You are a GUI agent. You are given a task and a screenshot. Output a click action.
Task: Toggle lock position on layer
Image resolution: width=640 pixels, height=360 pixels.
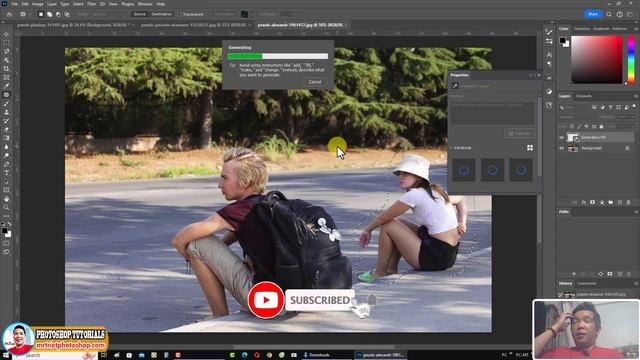click(587, 127)
